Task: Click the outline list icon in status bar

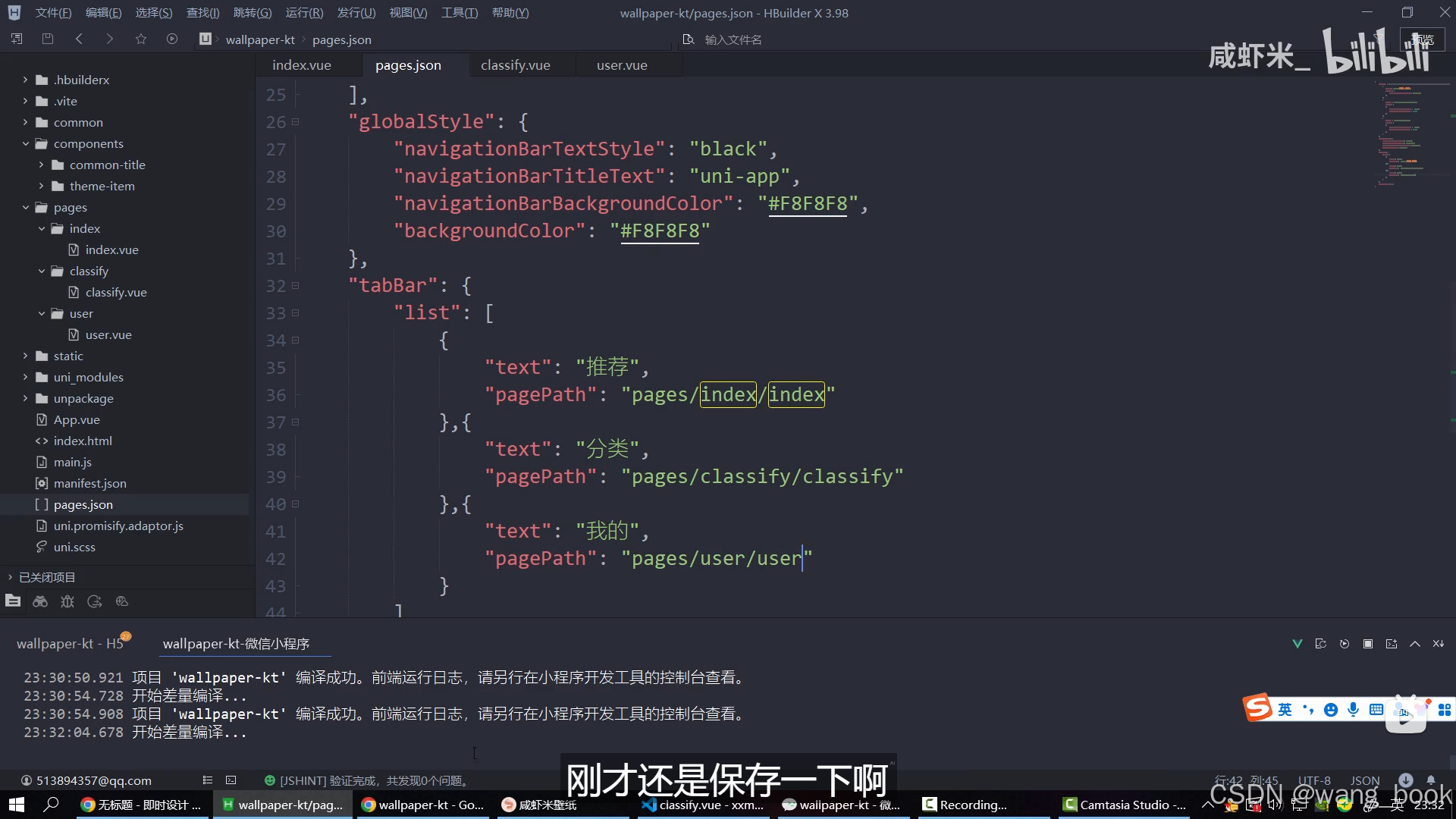Action: point(208,780)
